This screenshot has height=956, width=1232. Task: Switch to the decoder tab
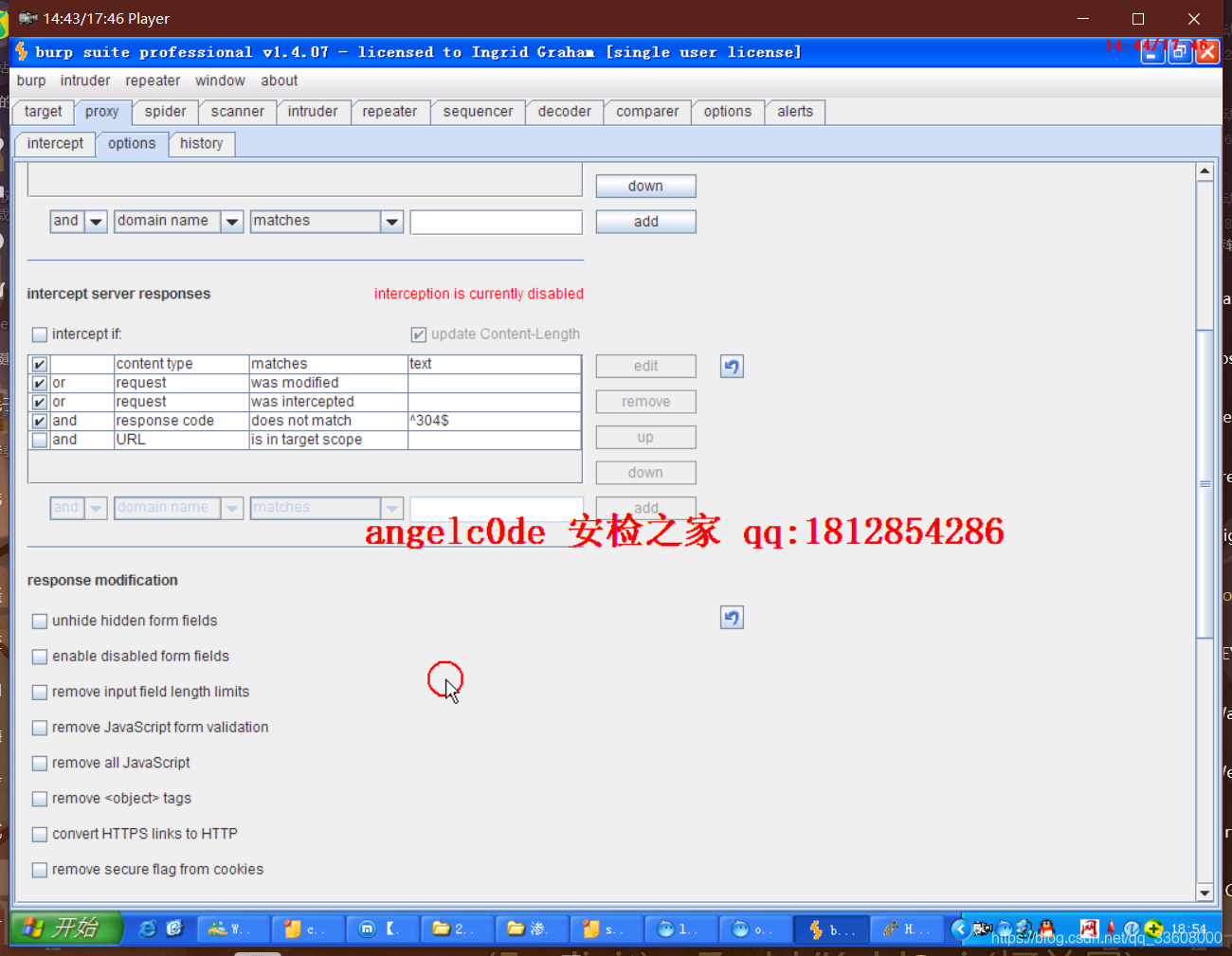tap(565, 112)
